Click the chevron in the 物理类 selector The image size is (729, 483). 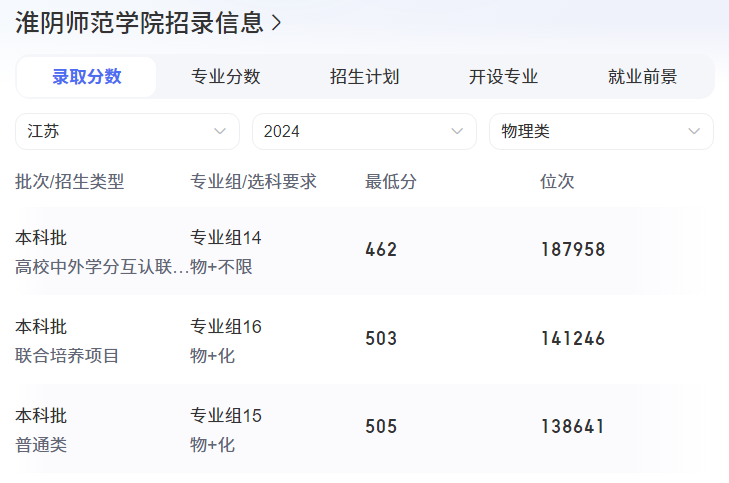694,132
